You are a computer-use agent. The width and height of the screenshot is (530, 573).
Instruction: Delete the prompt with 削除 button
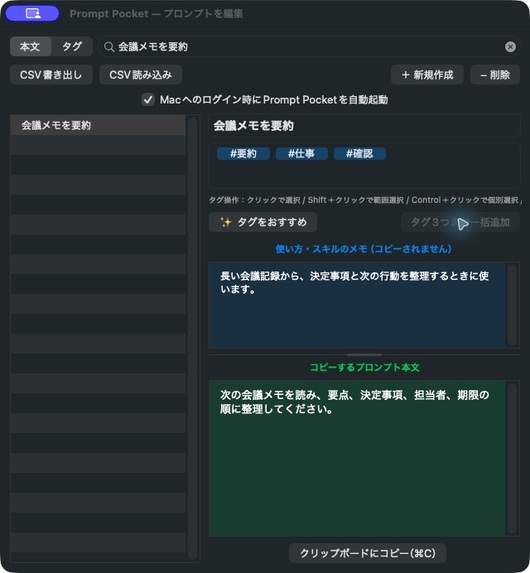495,75
